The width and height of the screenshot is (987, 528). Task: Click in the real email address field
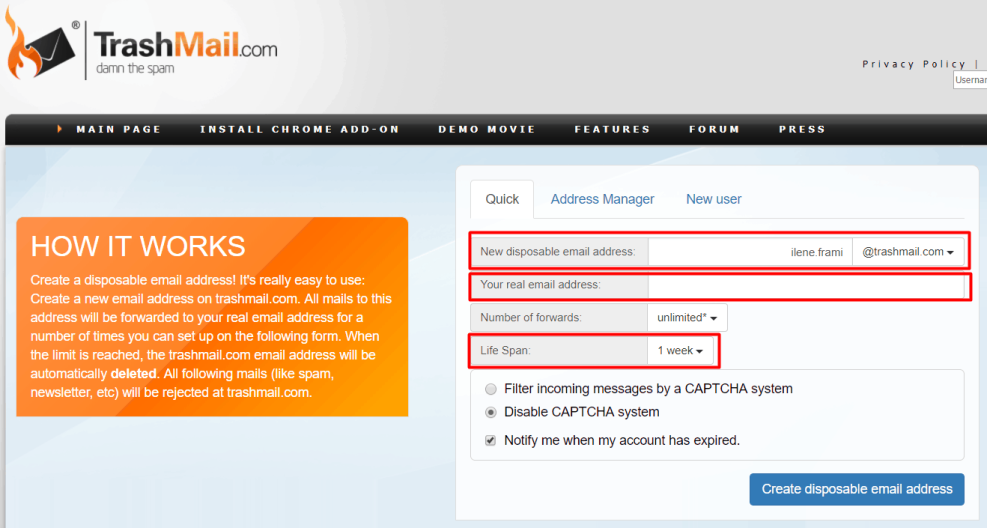click(805, 285)
